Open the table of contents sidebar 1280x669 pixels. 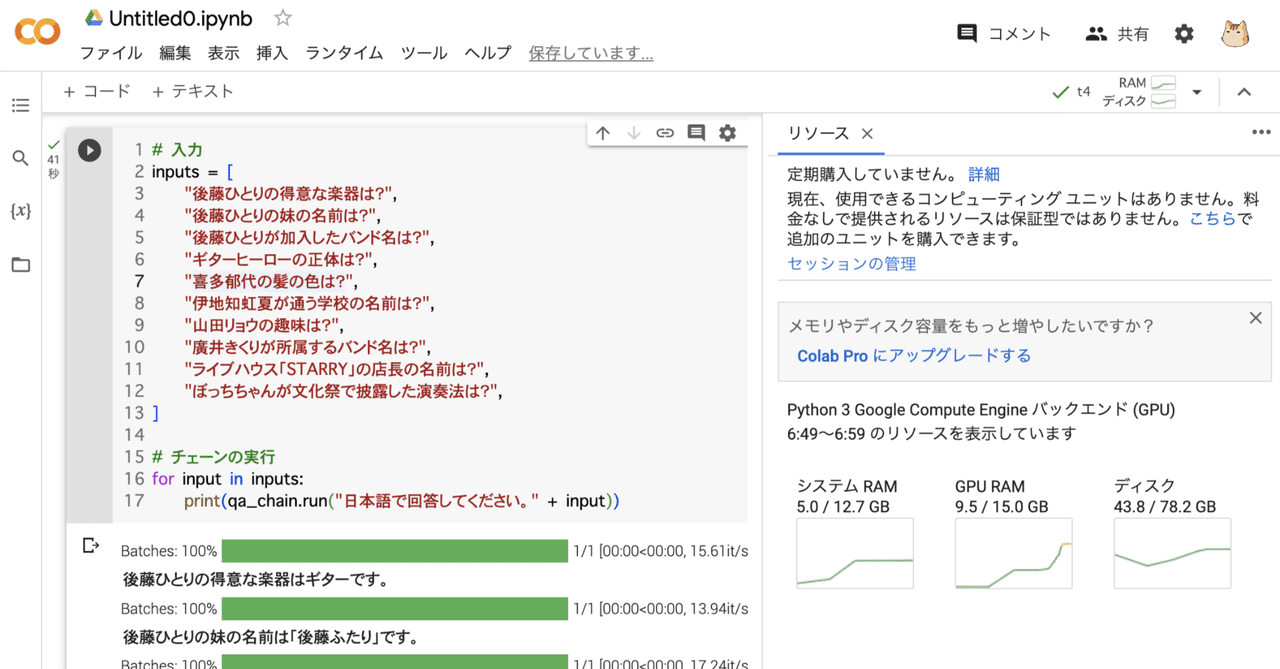[20, 105]
